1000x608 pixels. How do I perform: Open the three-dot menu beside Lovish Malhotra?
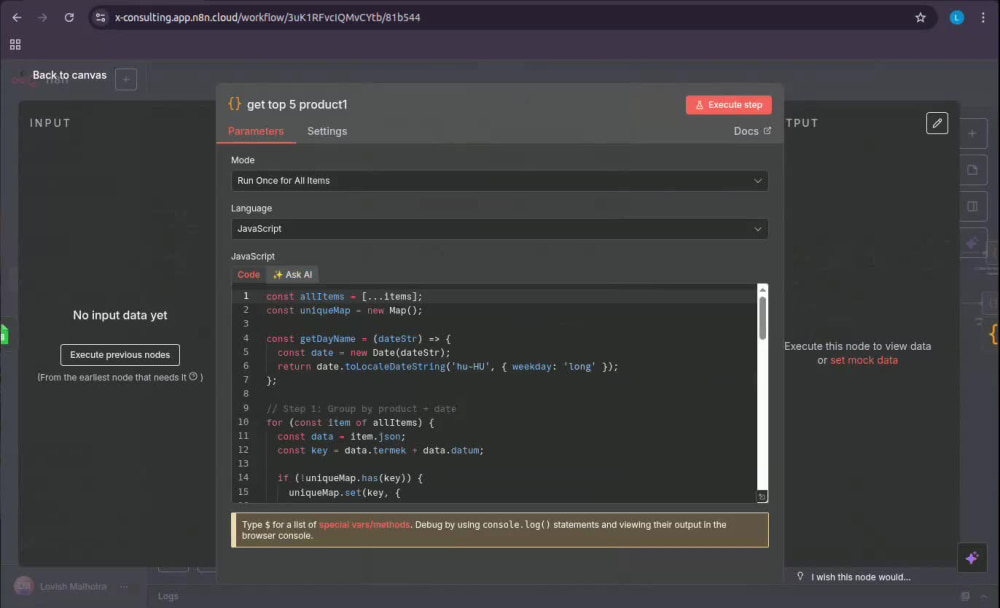(124, 587)
